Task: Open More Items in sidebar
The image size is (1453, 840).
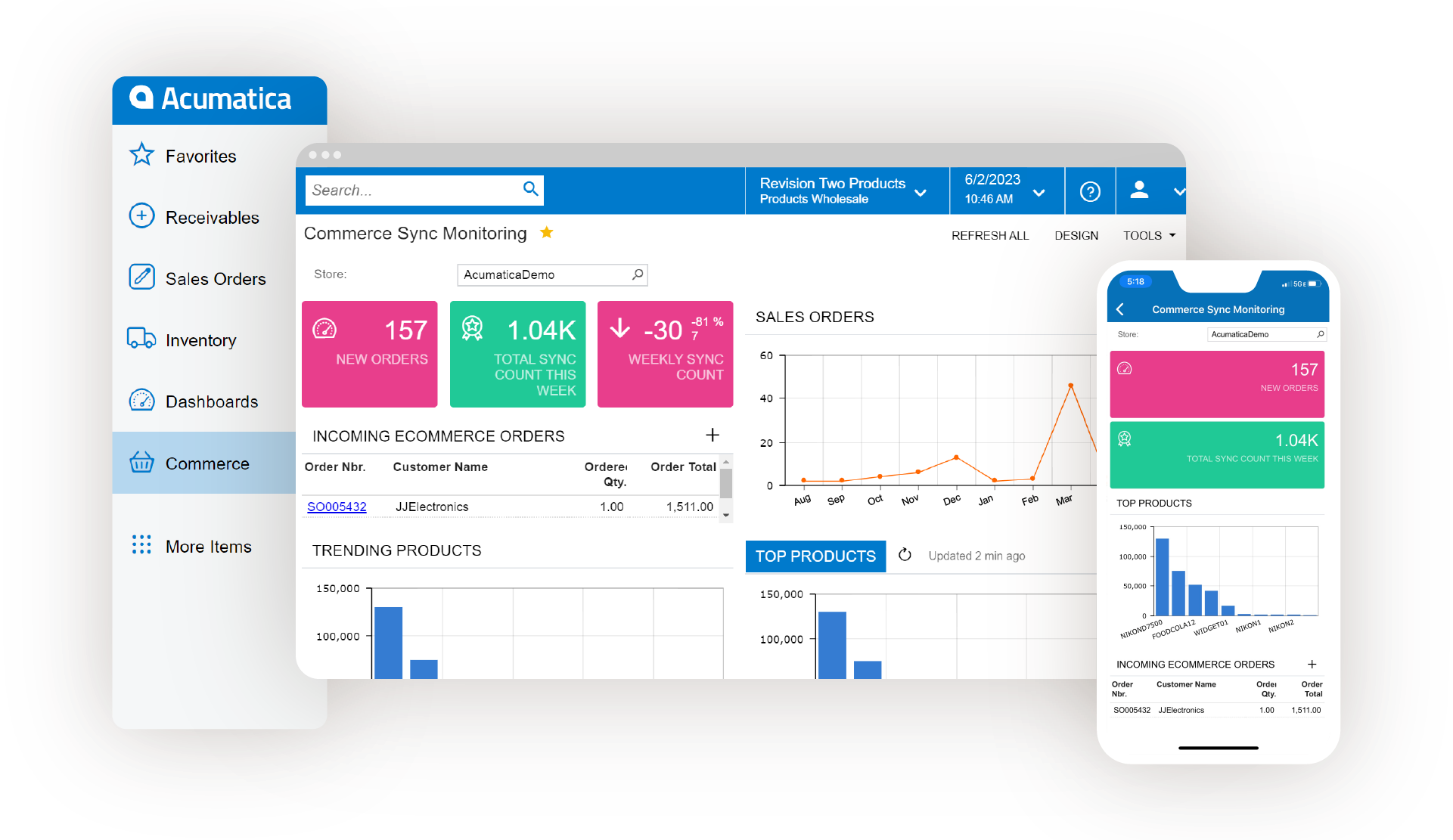Action: coord(208,547)
